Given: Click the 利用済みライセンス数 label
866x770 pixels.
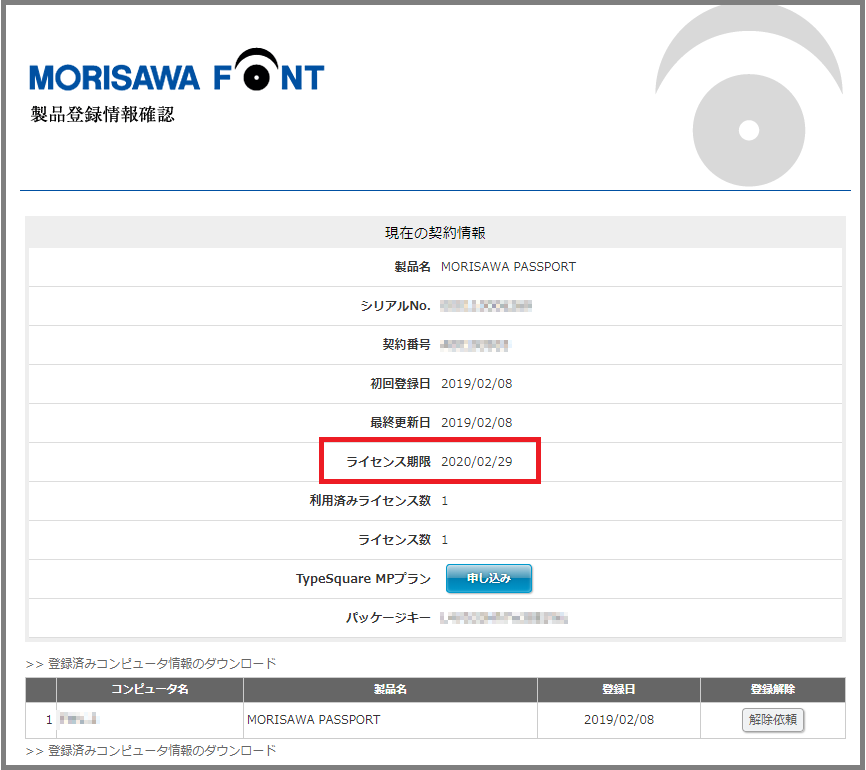Looking at the screenshot, I should tap(370, 500).
